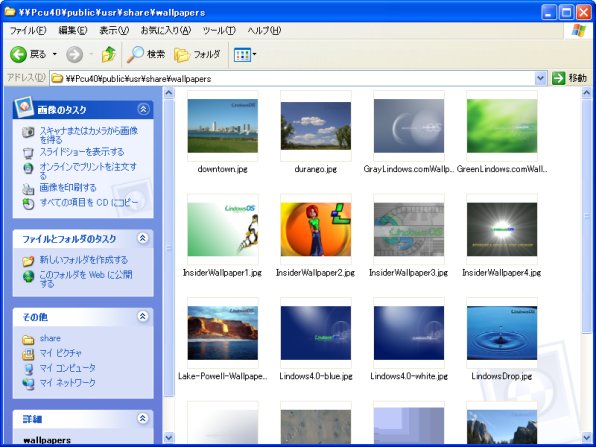
Task: Select the GrayLindows.comWallp.. thumbnail
Action: point(409,126)
